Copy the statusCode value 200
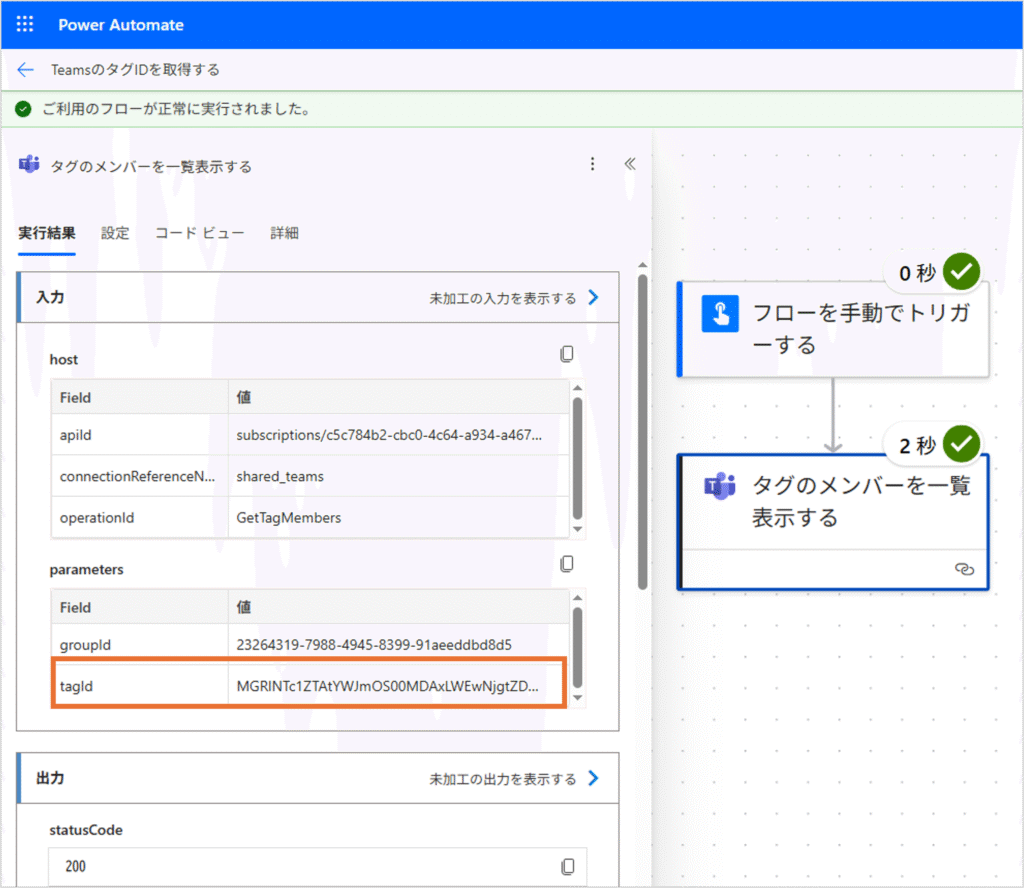 click(568, 866)
